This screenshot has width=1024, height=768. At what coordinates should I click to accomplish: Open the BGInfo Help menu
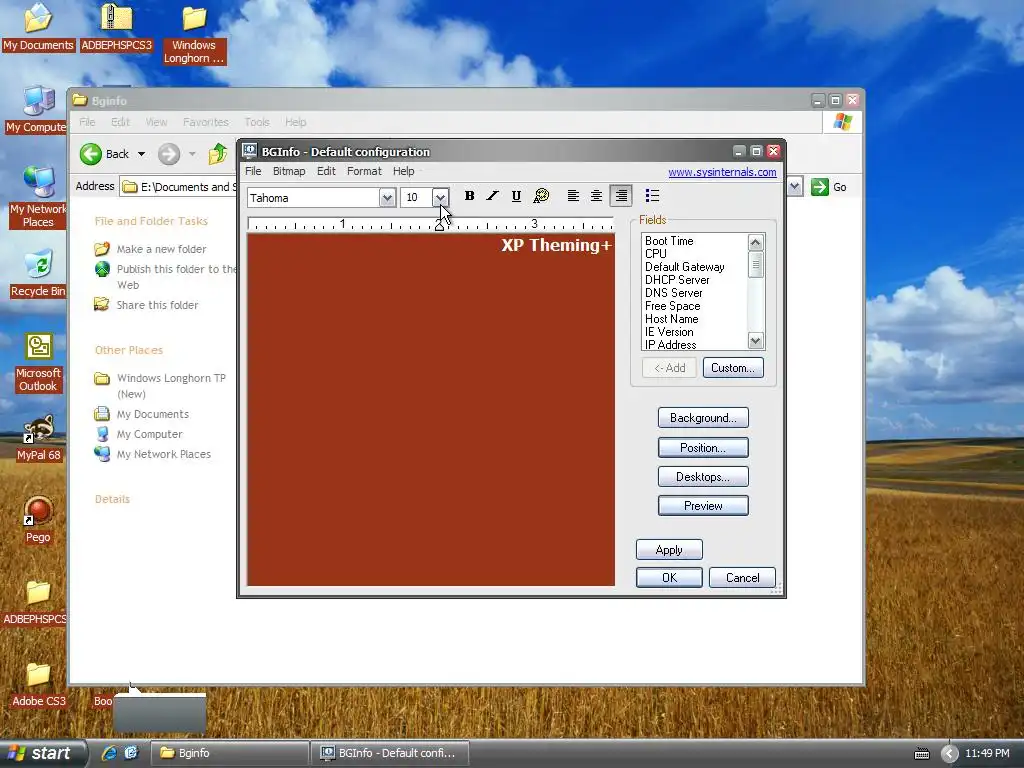tap(404, 171)
